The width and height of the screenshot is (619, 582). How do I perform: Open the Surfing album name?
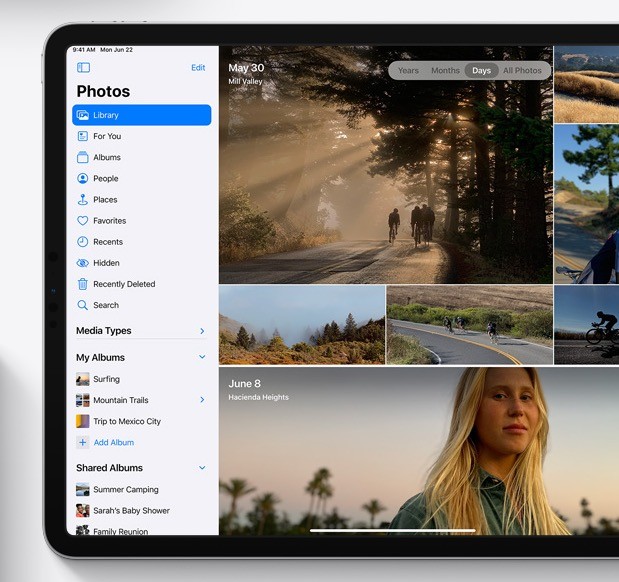(x=107, y=379)
